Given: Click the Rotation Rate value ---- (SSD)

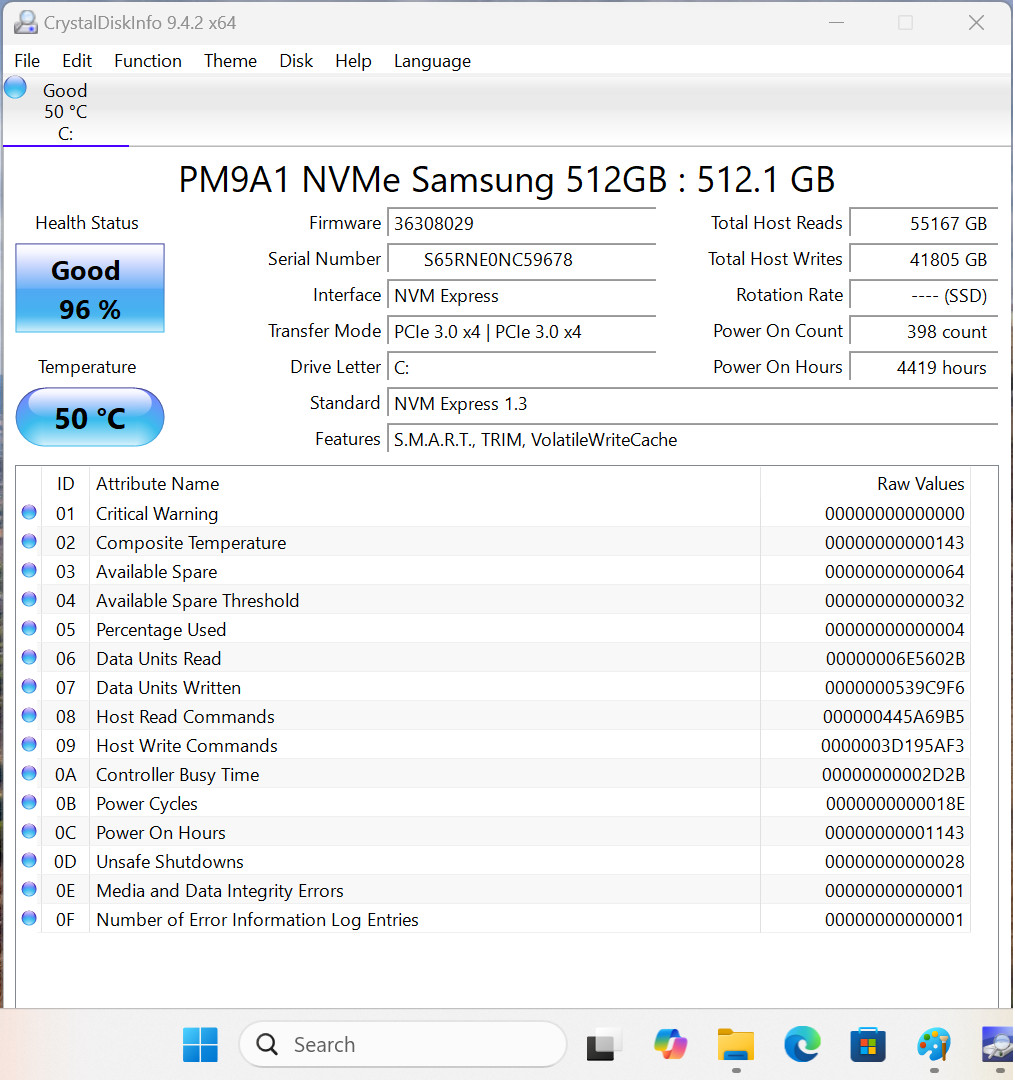Looking at the screenshot, I should [x=923, y=295].
